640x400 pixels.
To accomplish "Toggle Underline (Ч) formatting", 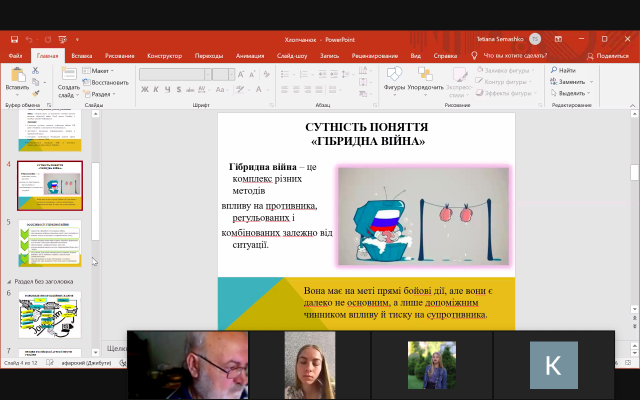I will coord(170,89).
